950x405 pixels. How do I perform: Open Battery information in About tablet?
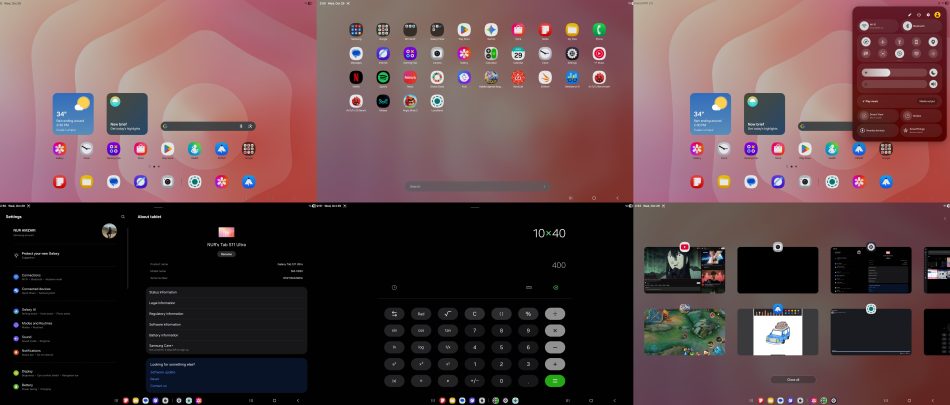(x=226, y=335)
